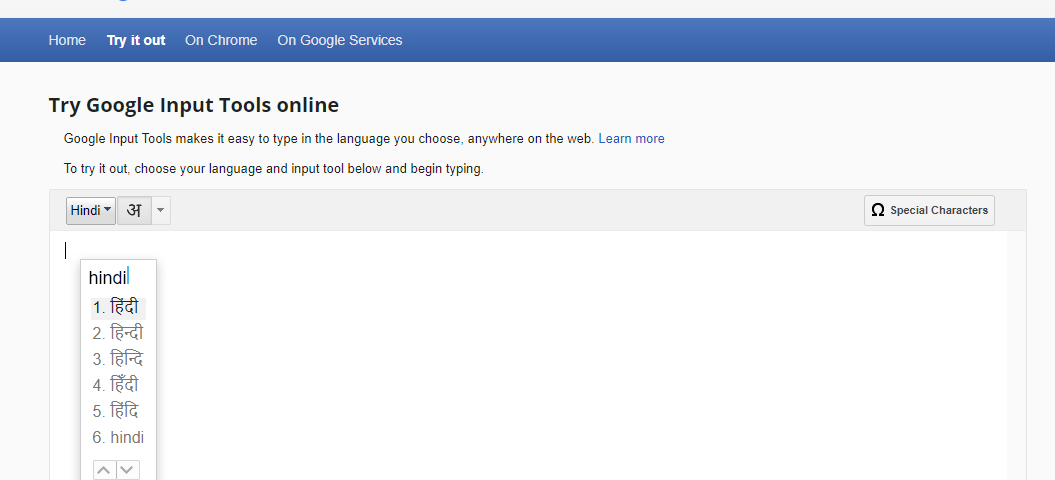
Task: Choose suggestion 4 हिँदी
Action: (118, 385)
